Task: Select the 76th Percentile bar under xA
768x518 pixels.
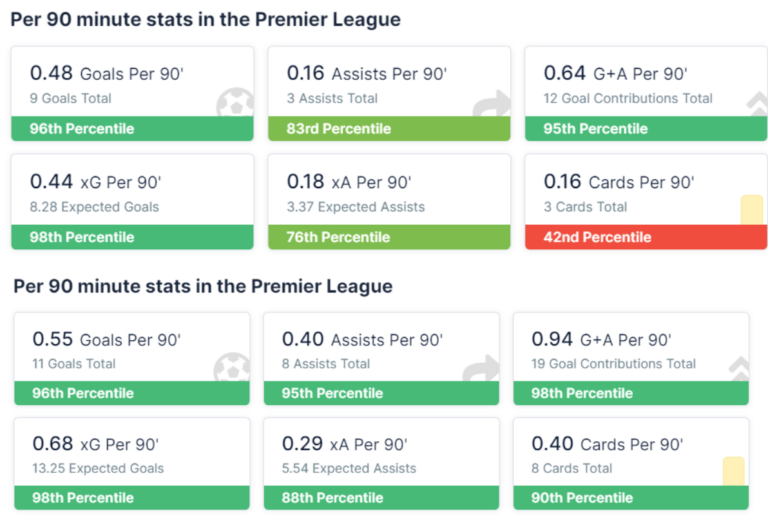Action: pyautogui.click(x=388, y=237)
